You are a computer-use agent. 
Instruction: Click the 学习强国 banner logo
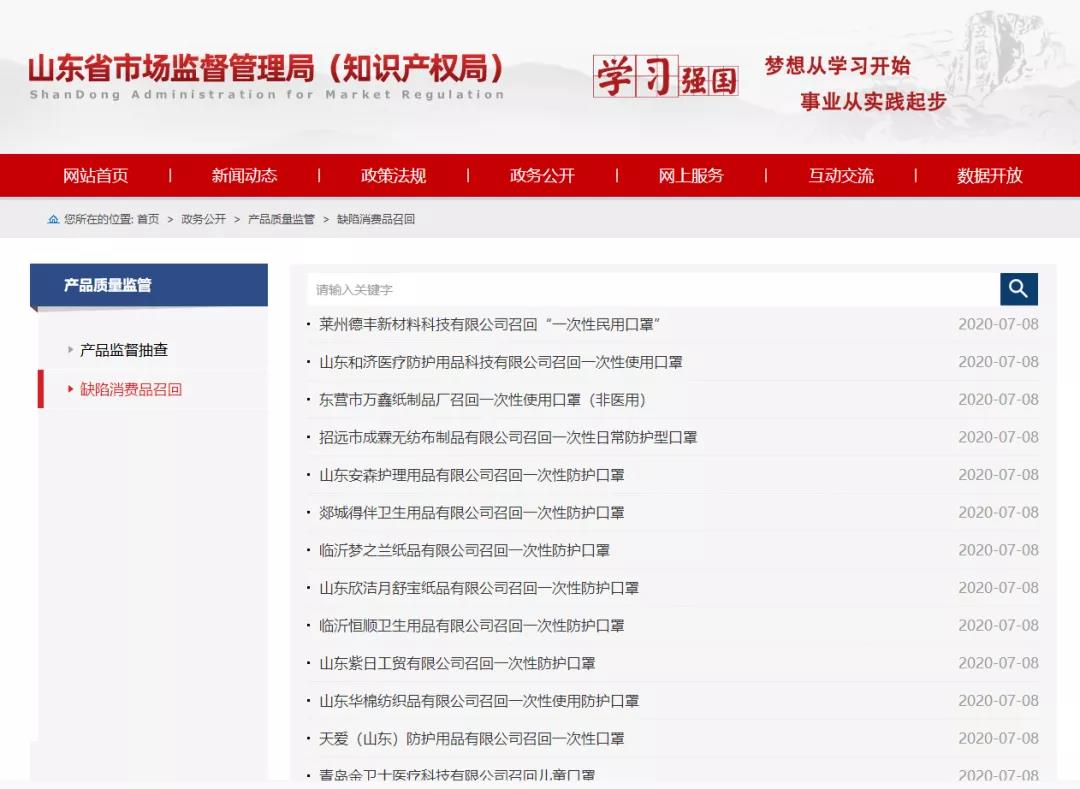pyautogui.click(x=665, y=77)
